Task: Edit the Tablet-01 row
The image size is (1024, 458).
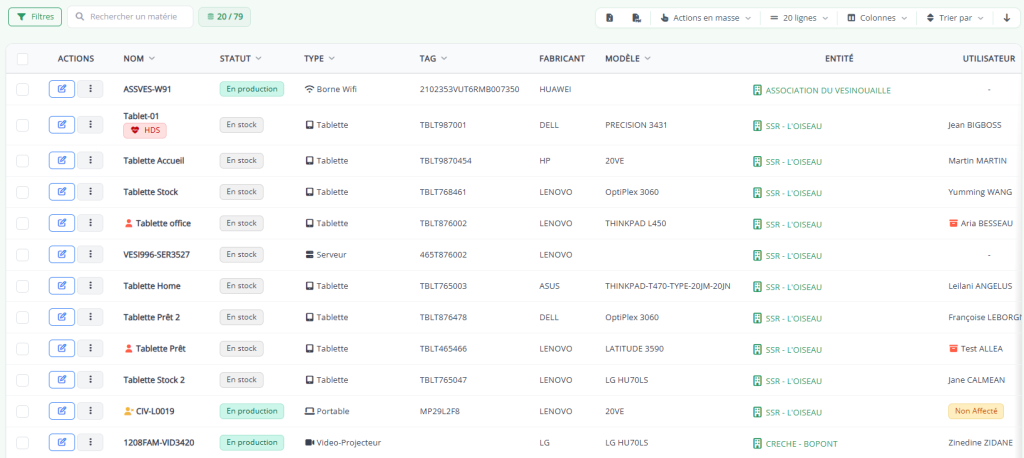Action: click(x=62, y=124)
